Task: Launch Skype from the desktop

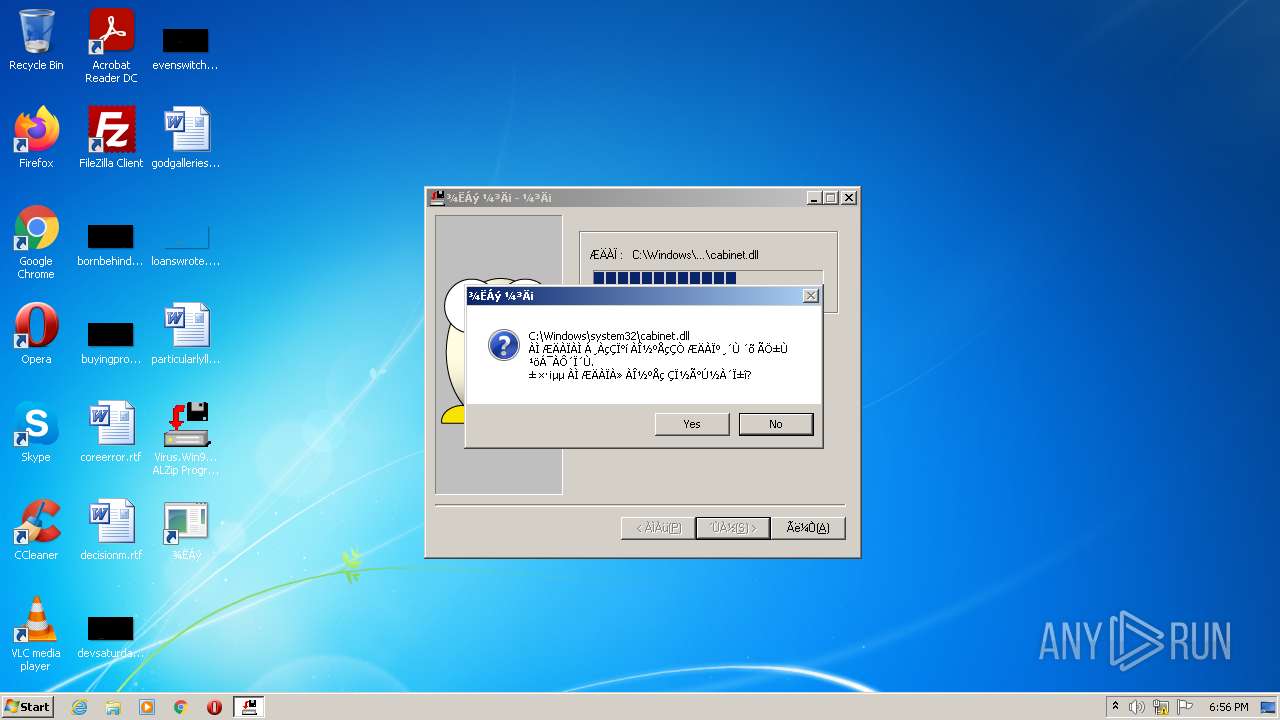Action: click(36, 432)
